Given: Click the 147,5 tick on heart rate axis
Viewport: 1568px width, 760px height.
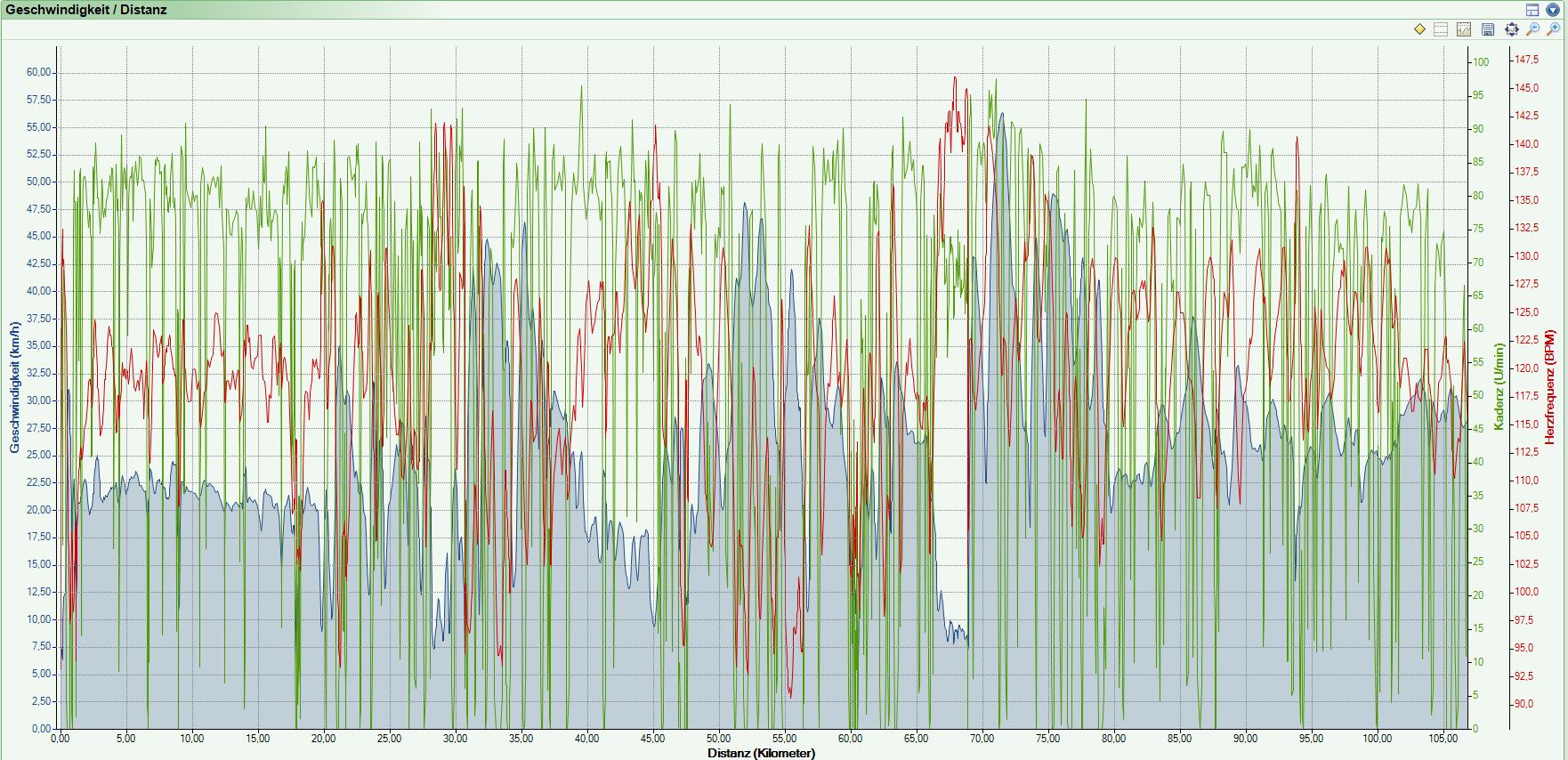Looking at the screenshot, I should (1527, 60).
